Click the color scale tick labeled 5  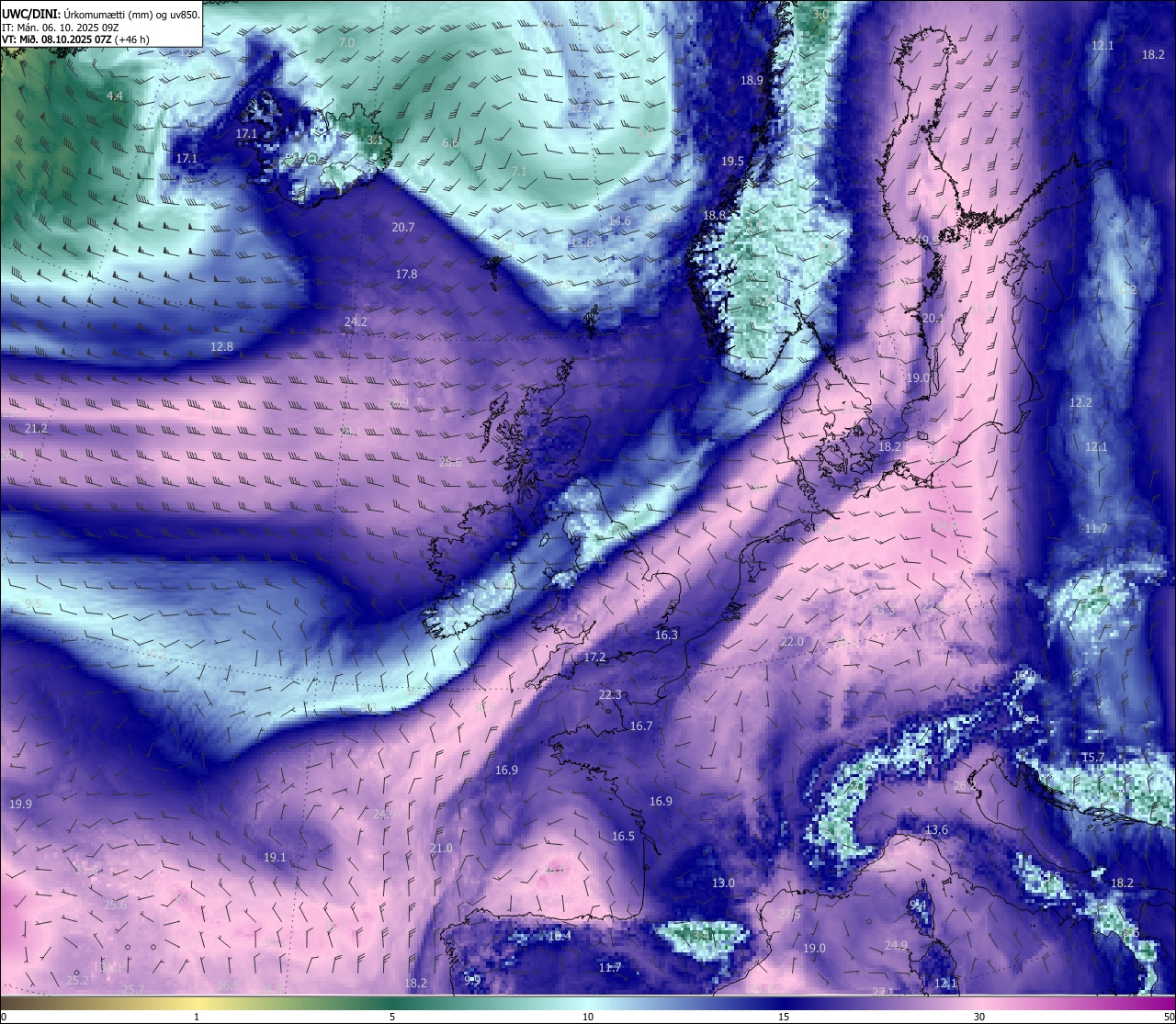[392, 1017]
